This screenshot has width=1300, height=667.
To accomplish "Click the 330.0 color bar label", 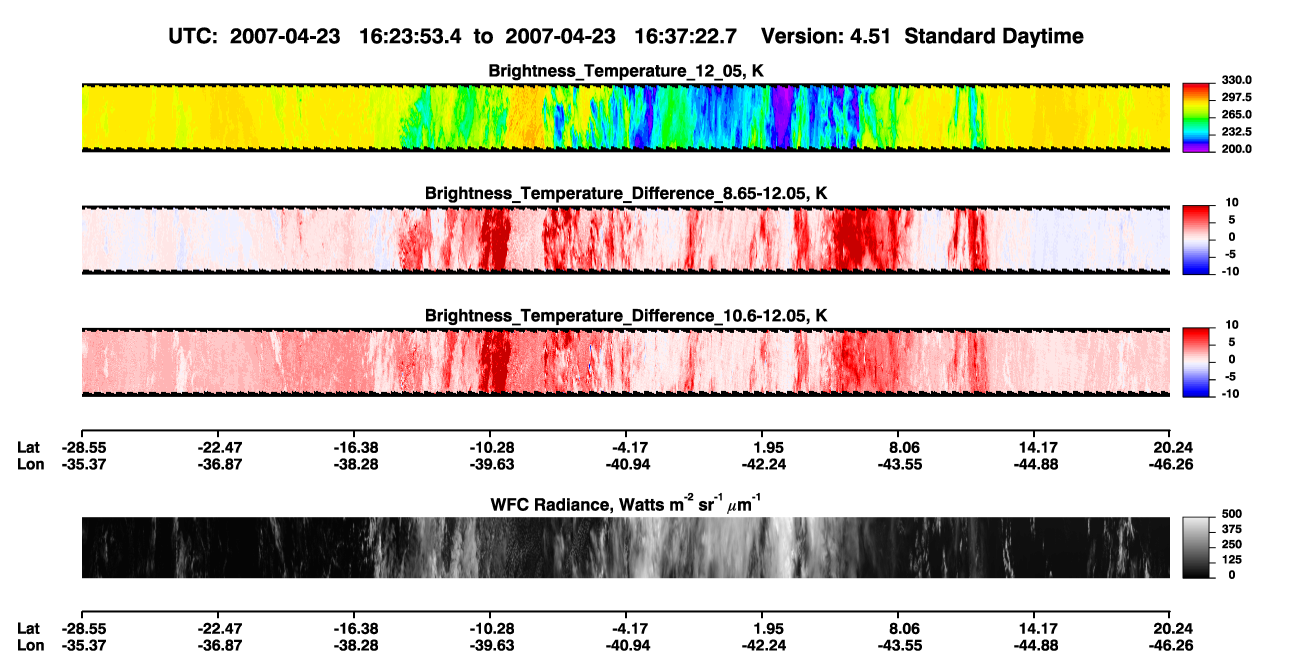I will (1236, 80).
